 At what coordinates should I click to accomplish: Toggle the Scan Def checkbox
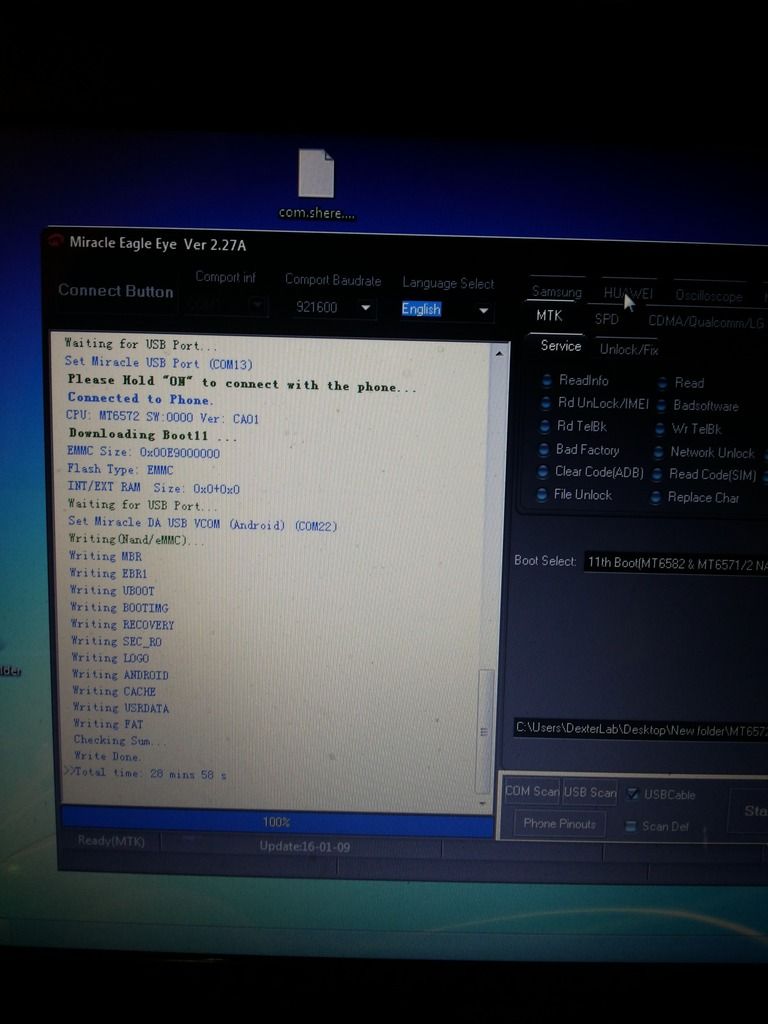tap(630, 826)
